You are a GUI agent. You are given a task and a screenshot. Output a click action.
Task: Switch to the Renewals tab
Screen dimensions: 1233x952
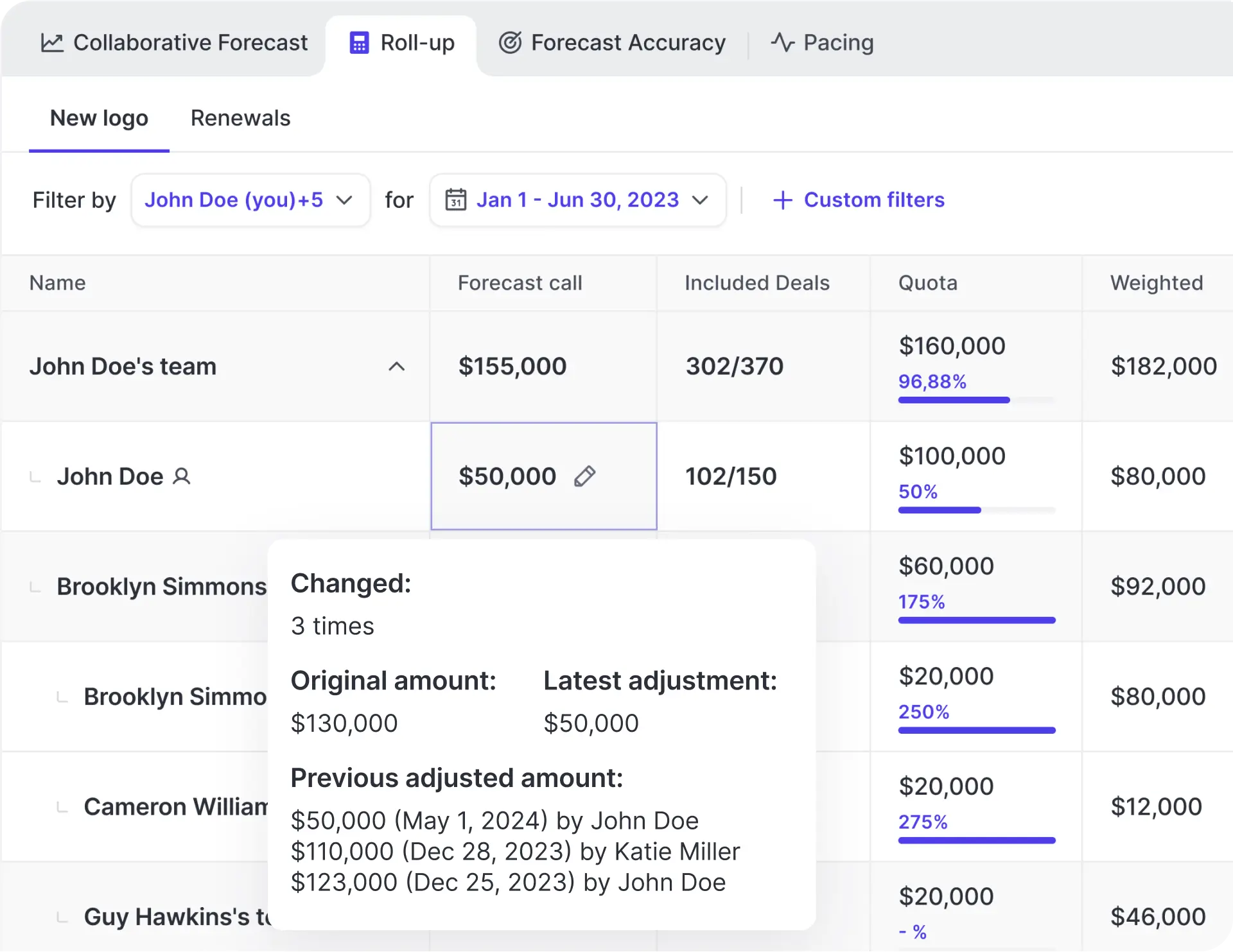point(240,118)
